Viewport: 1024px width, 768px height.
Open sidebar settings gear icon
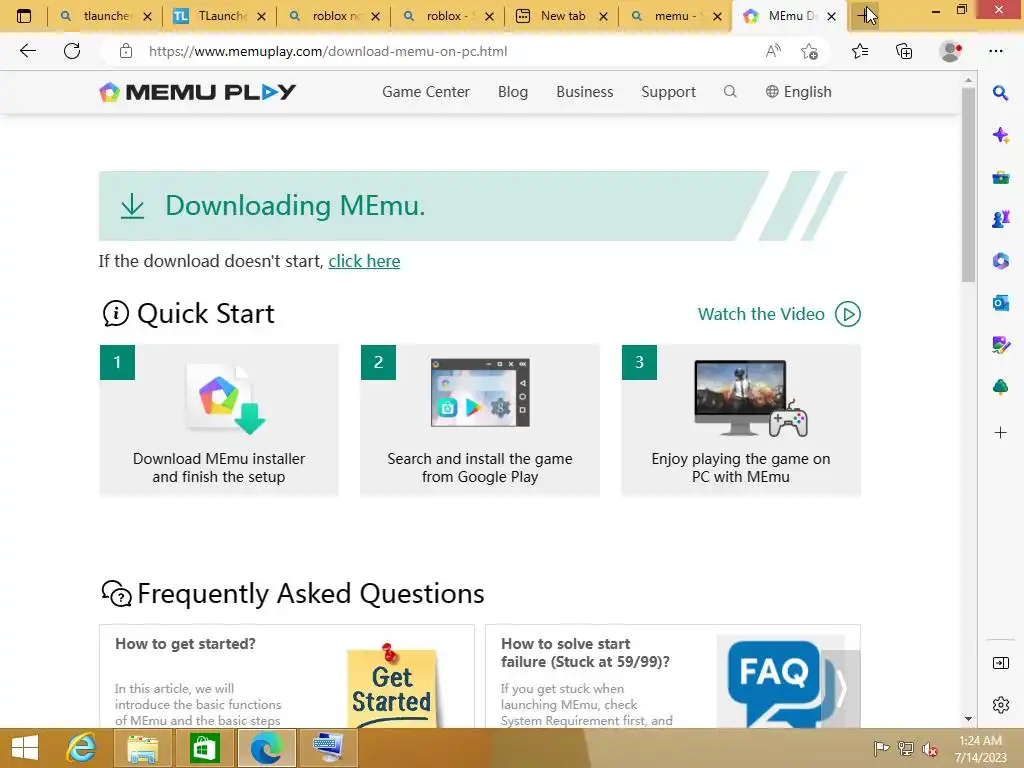click(x=1000, y=705)
